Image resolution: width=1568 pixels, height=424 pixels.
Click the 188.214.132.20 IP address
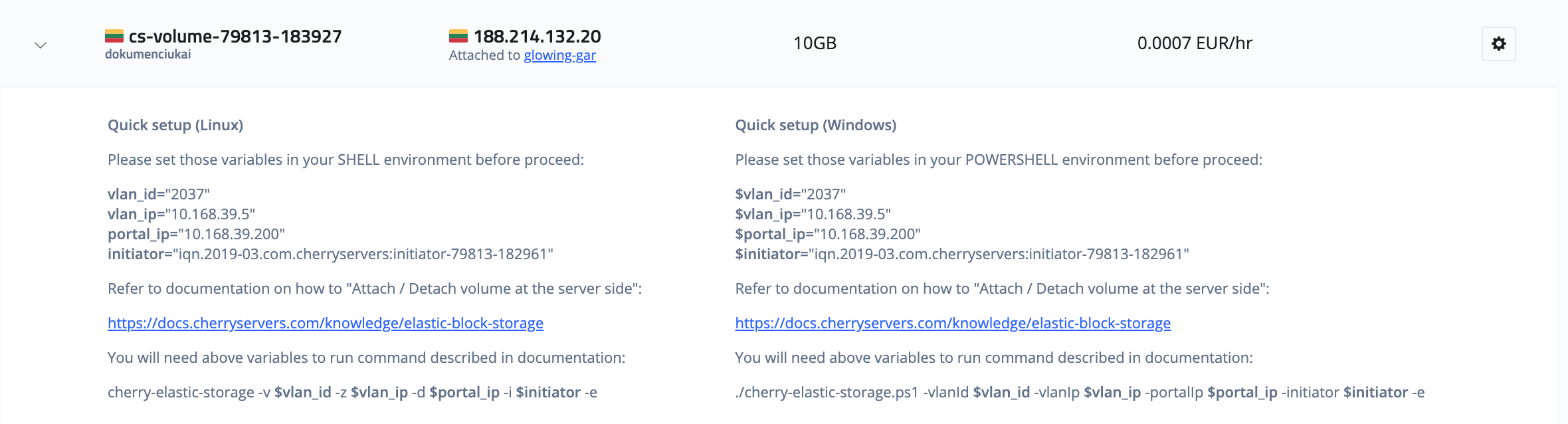point(537,36)
